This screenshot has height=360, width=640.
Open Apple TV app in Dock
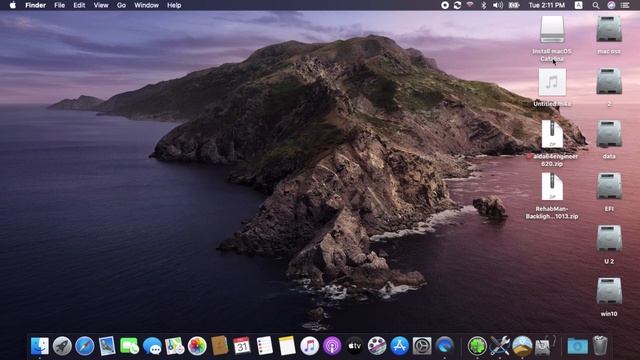(354, 346)
